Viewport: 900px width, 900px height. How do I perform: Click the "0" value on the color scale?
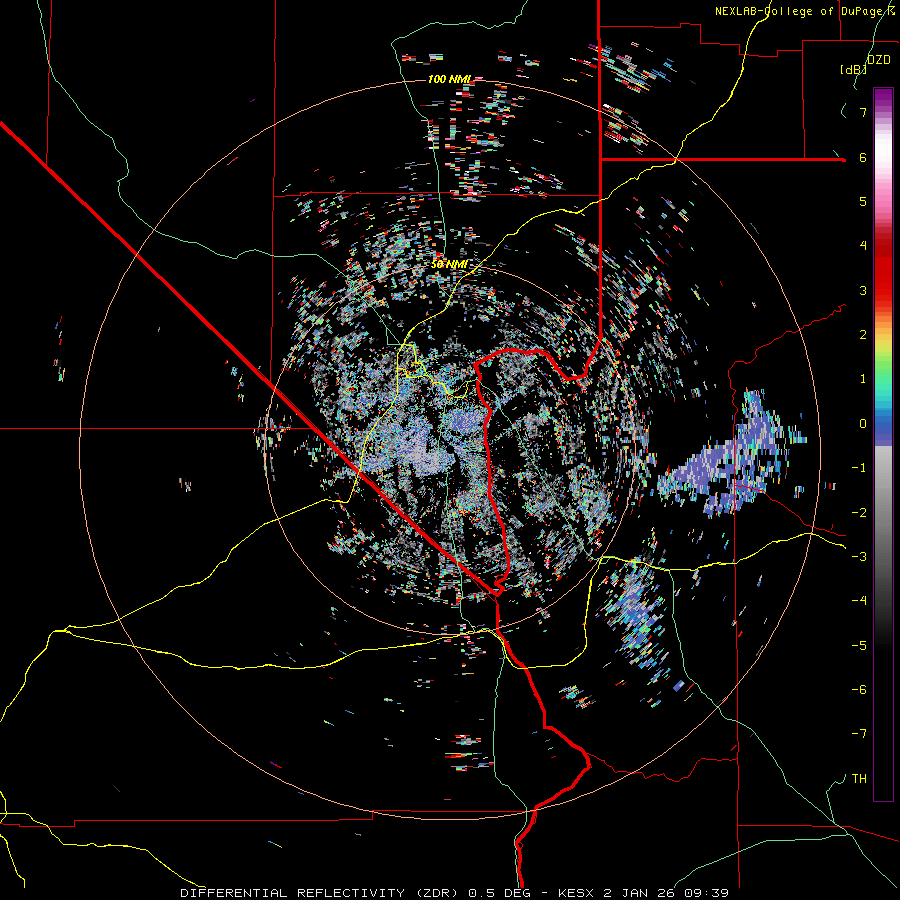point(863,424)
